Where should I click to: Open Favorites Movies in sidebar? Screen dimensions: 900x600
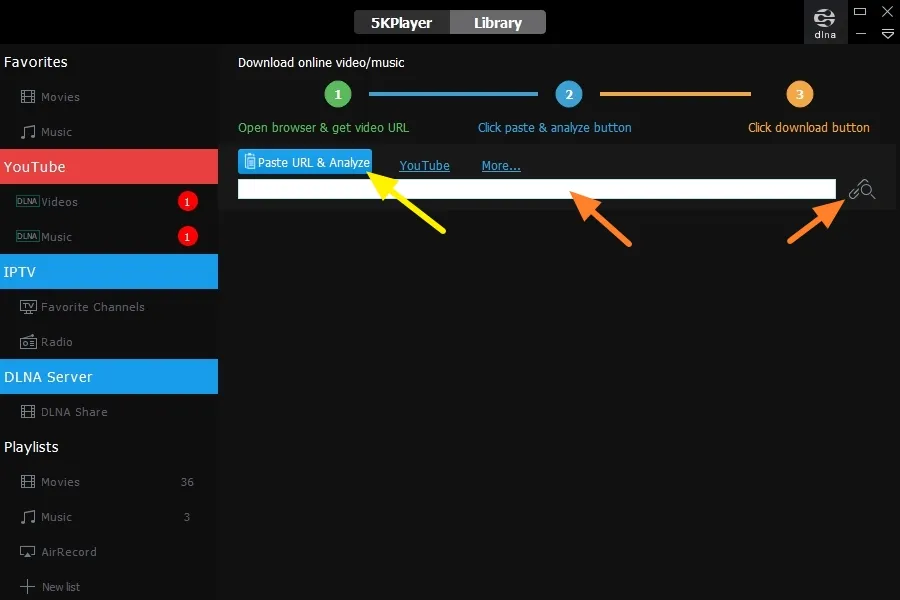[60, 97]
